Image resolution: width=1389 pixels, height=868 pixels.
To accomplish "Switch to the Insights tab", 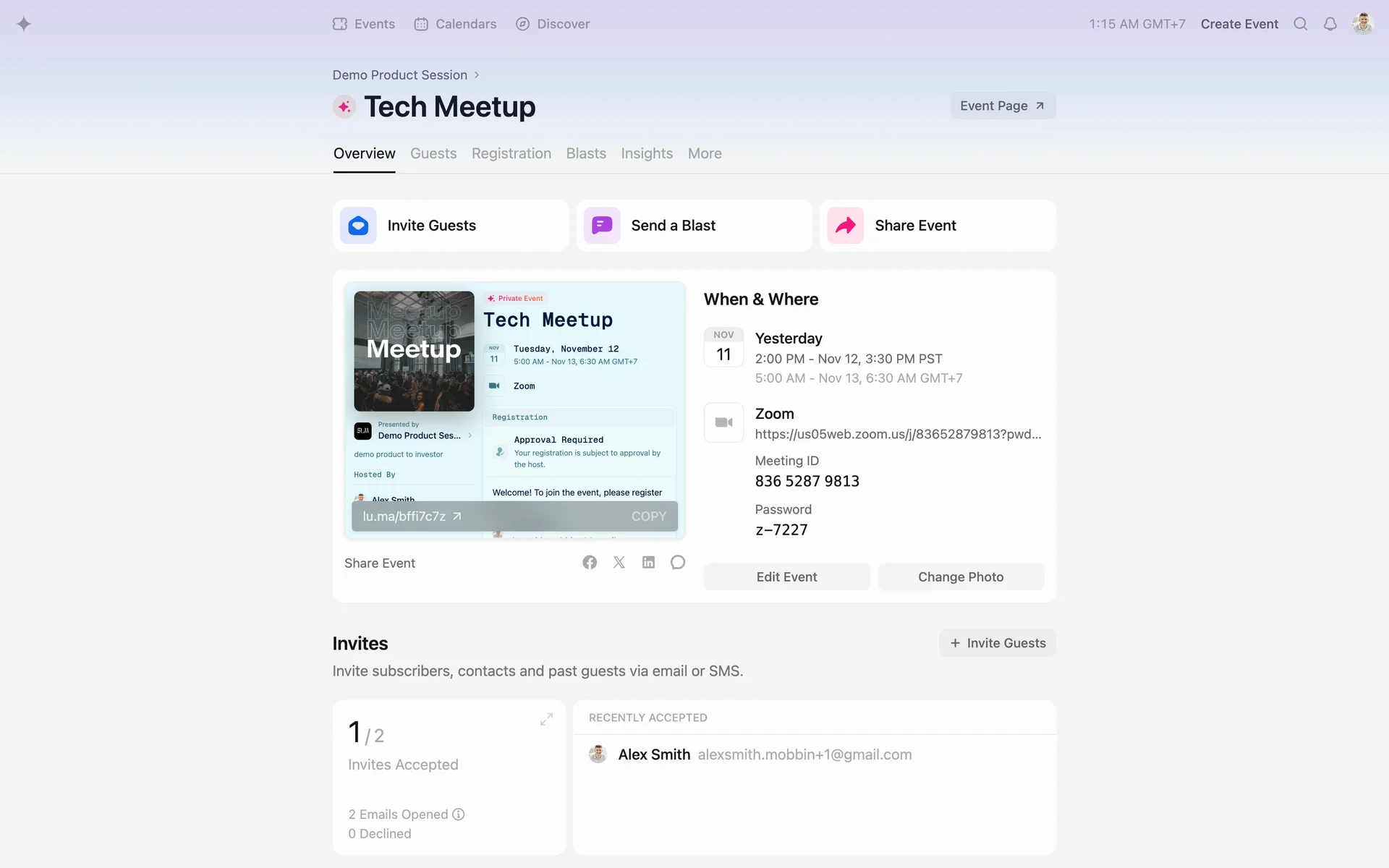I will coord(646,153).
